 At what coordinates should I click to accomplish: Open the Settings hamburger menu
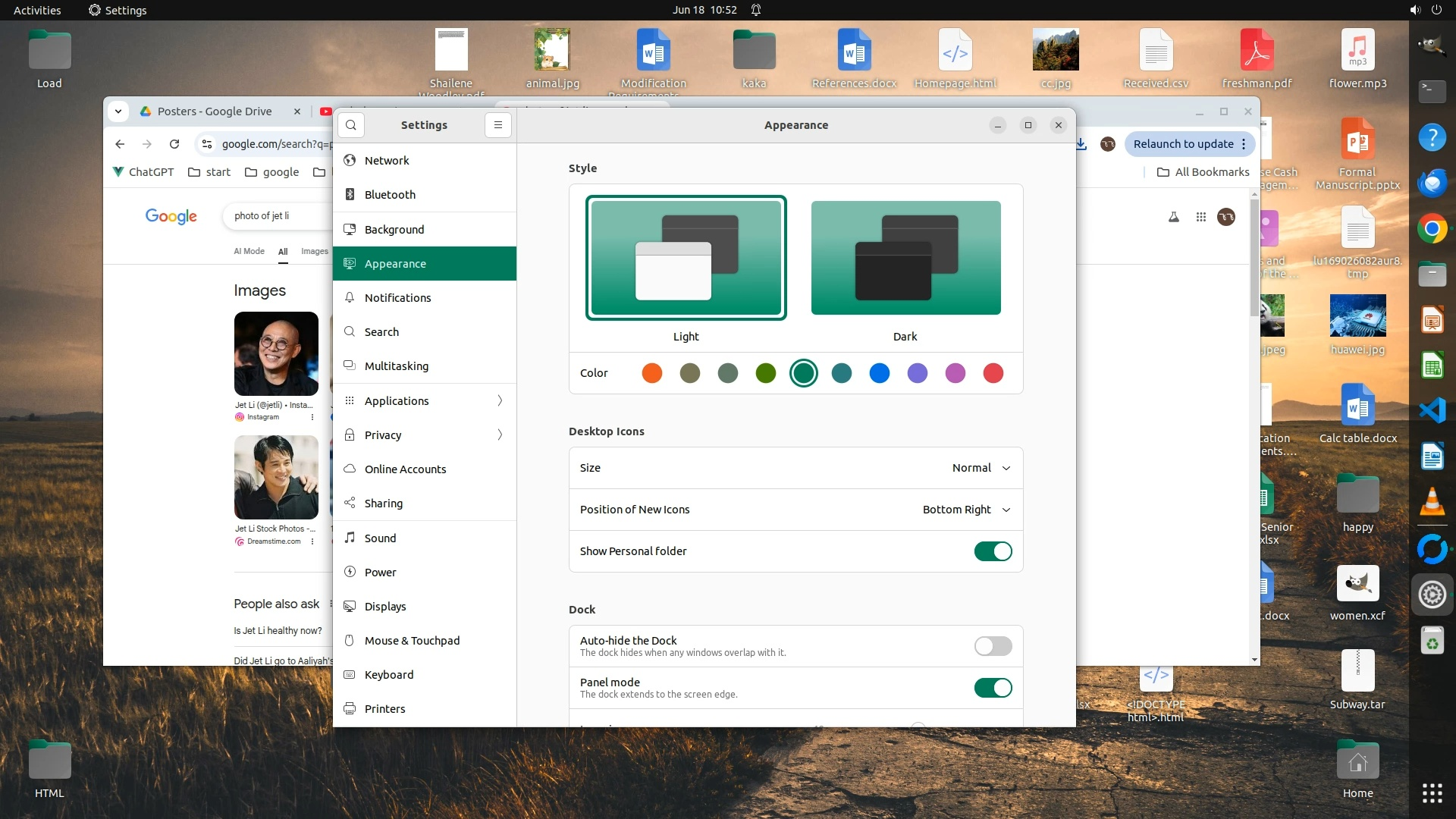tap(498, 125)
